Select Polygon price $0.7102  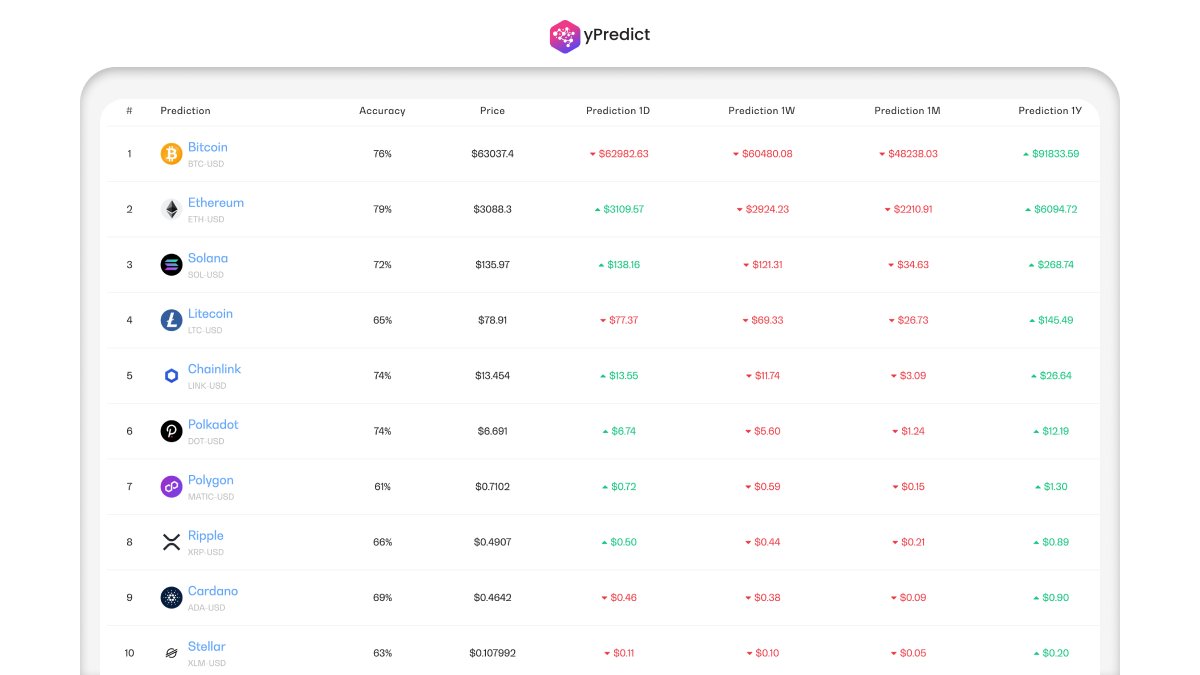tap(492, 487)
